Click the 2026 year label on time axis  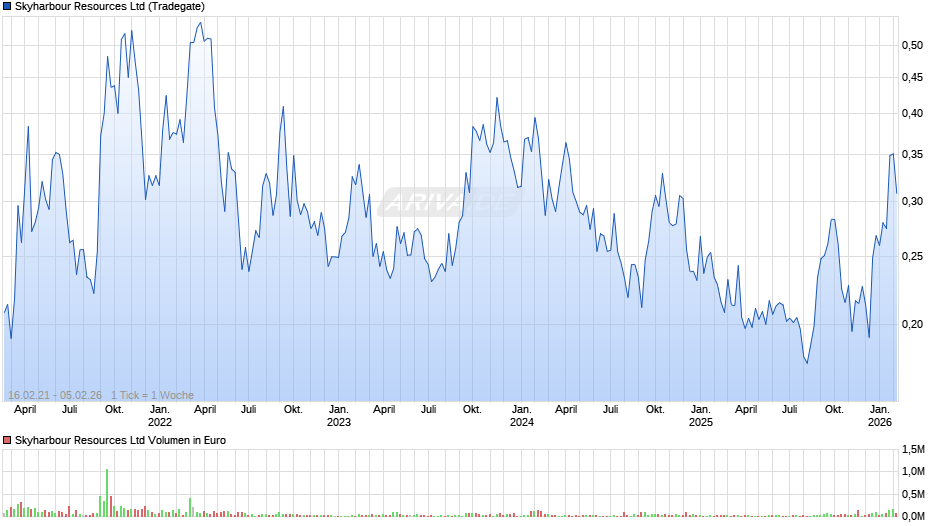coord(880,422)
